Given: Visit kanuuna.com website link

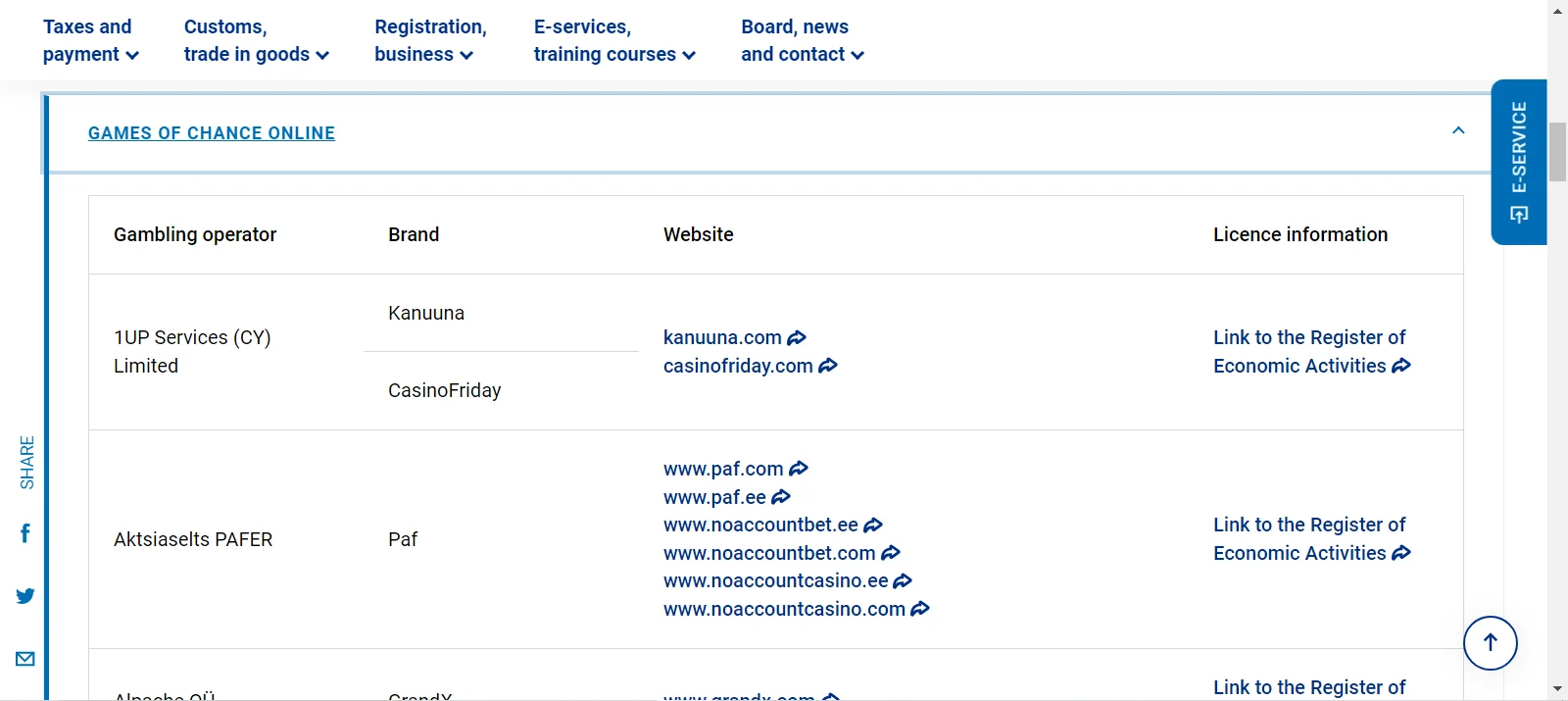Looking at the screenshot, I should point(734,337).
